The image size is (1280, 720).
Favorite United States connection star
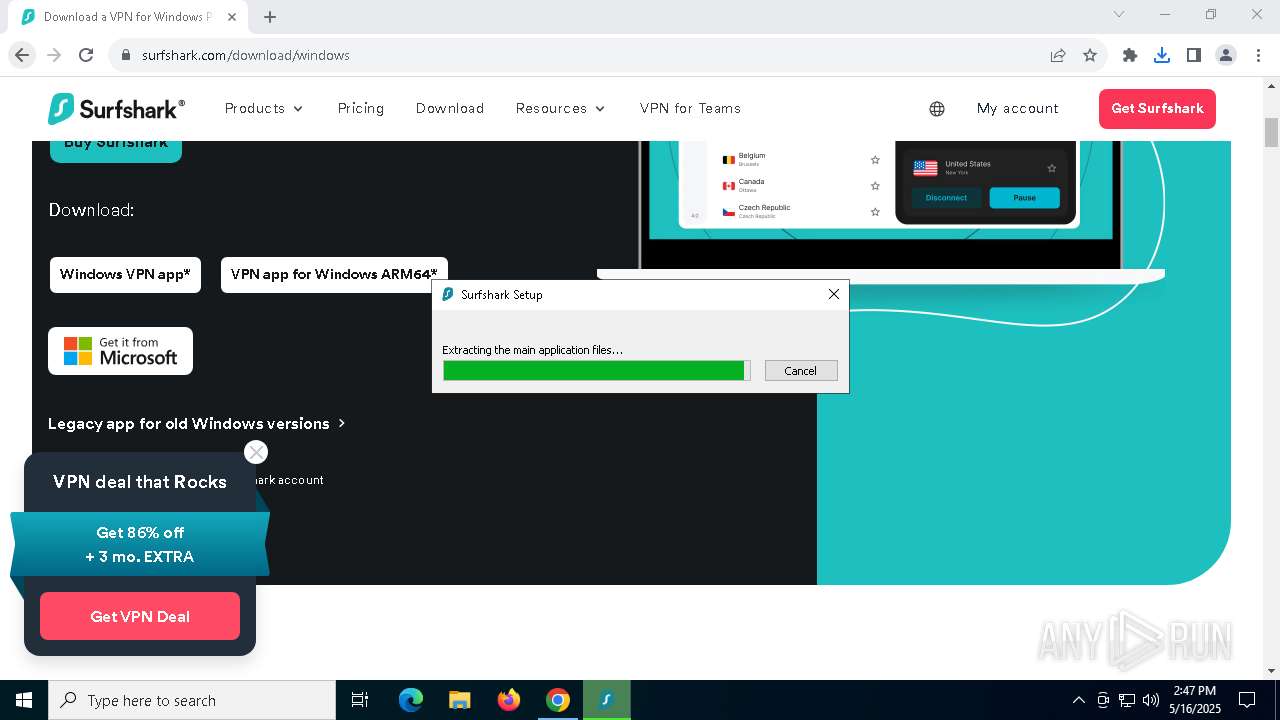click(1051, 168)
